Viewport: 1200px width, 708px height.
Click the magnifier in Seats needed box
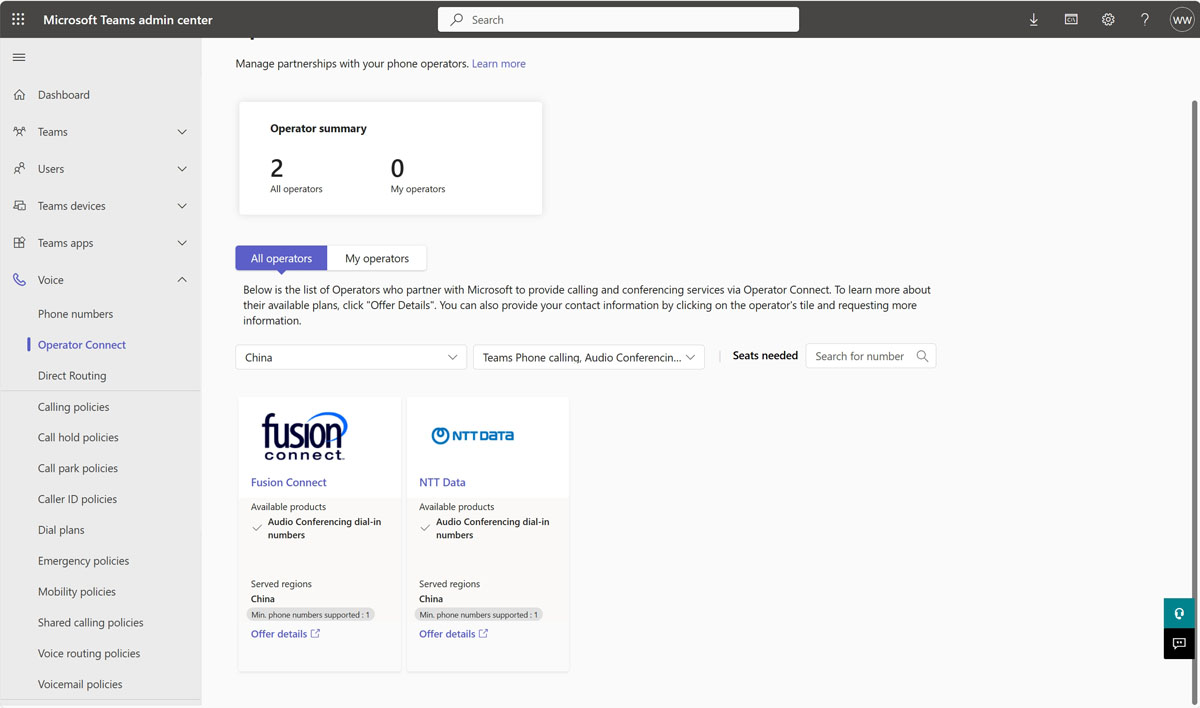pyautogui.click(x=922, y=356)
